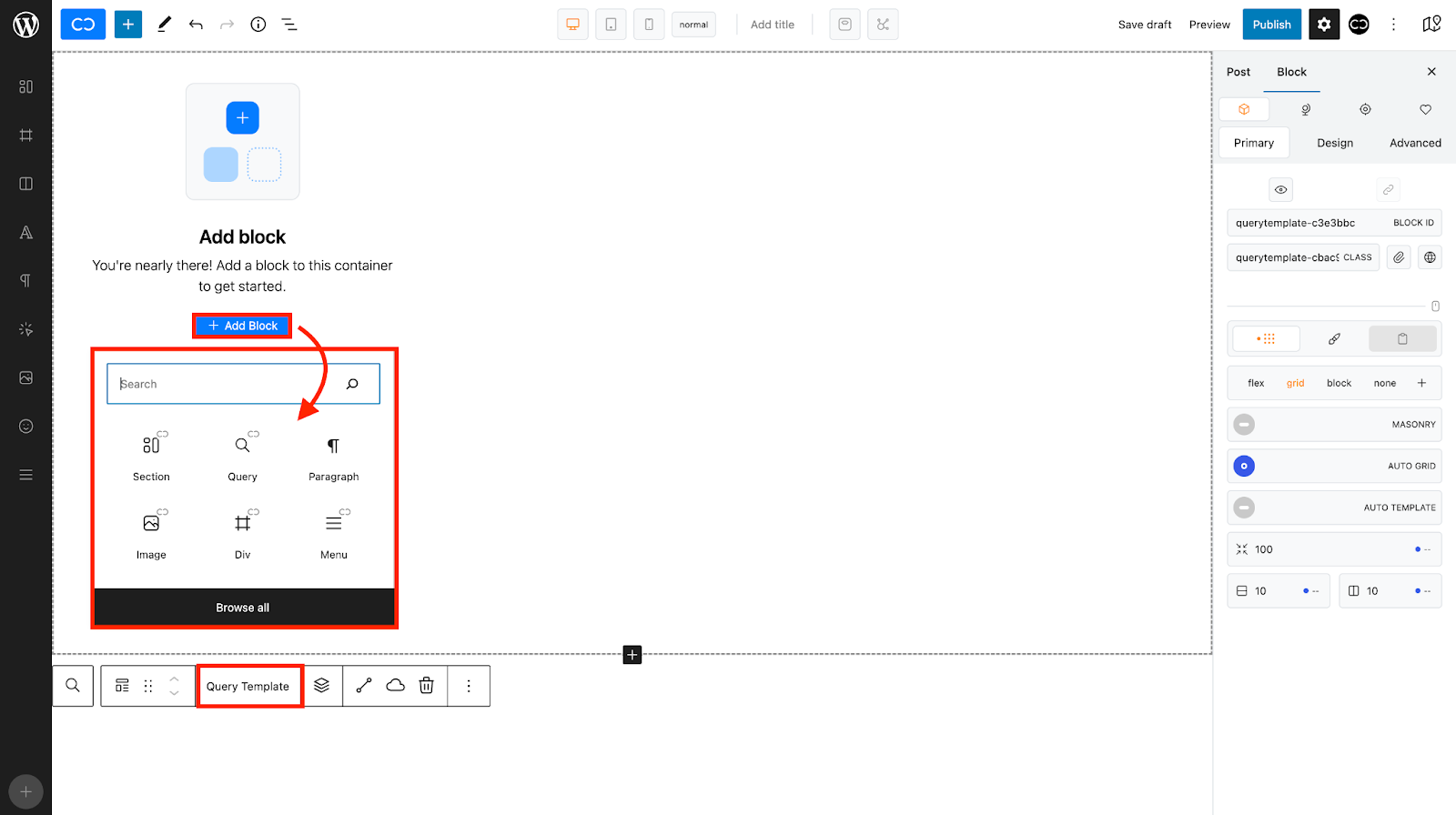Click Browse all blocks
The height and width of the screenshot is (815, 1456).
coord(244,608)
